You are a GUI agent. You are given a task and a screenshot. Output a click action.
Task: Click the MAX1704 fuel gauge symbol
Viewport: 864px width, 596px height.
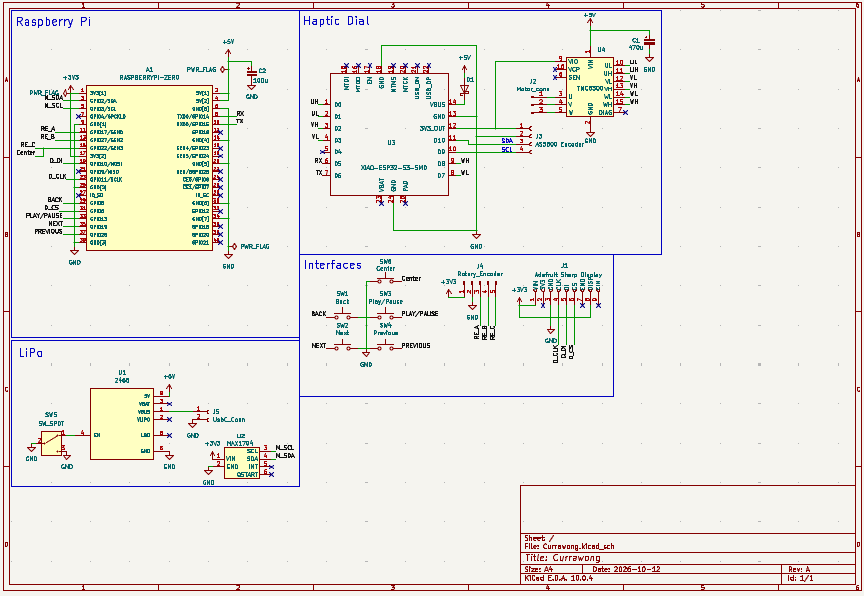pos(242,463)
